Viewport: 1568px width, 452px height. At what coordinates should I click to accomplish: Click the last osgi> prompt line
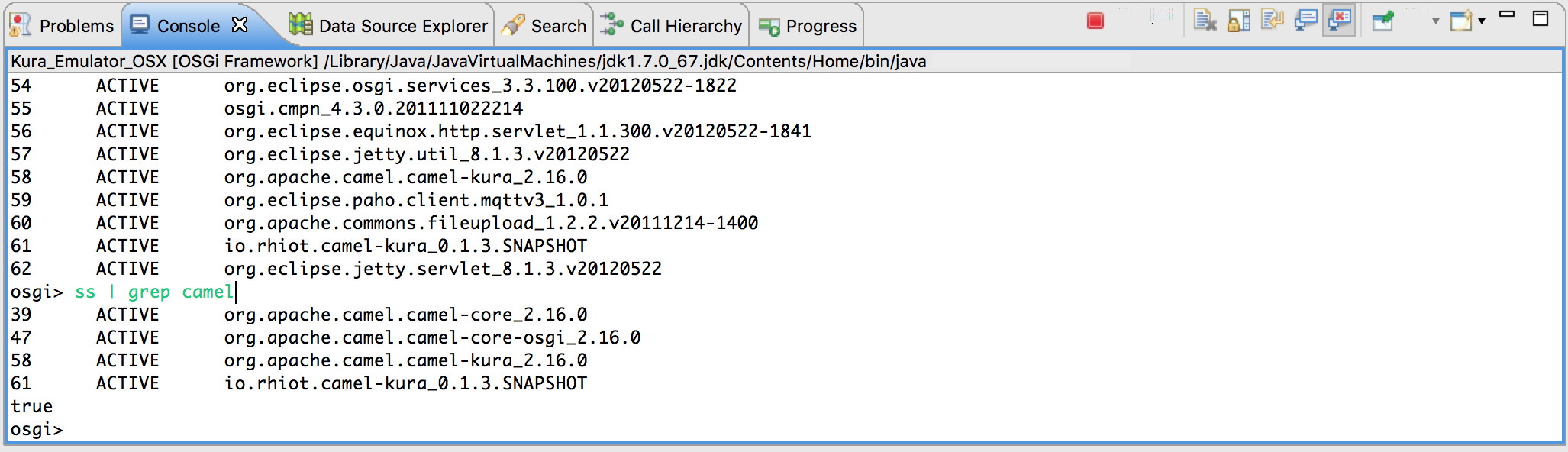[37, 430]
